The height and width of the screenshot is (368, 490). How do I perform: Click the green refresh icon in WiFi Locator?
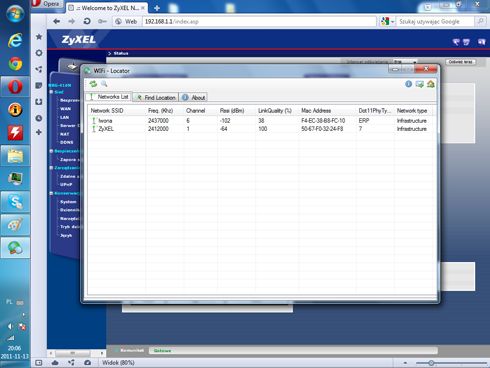coord(93,84)
